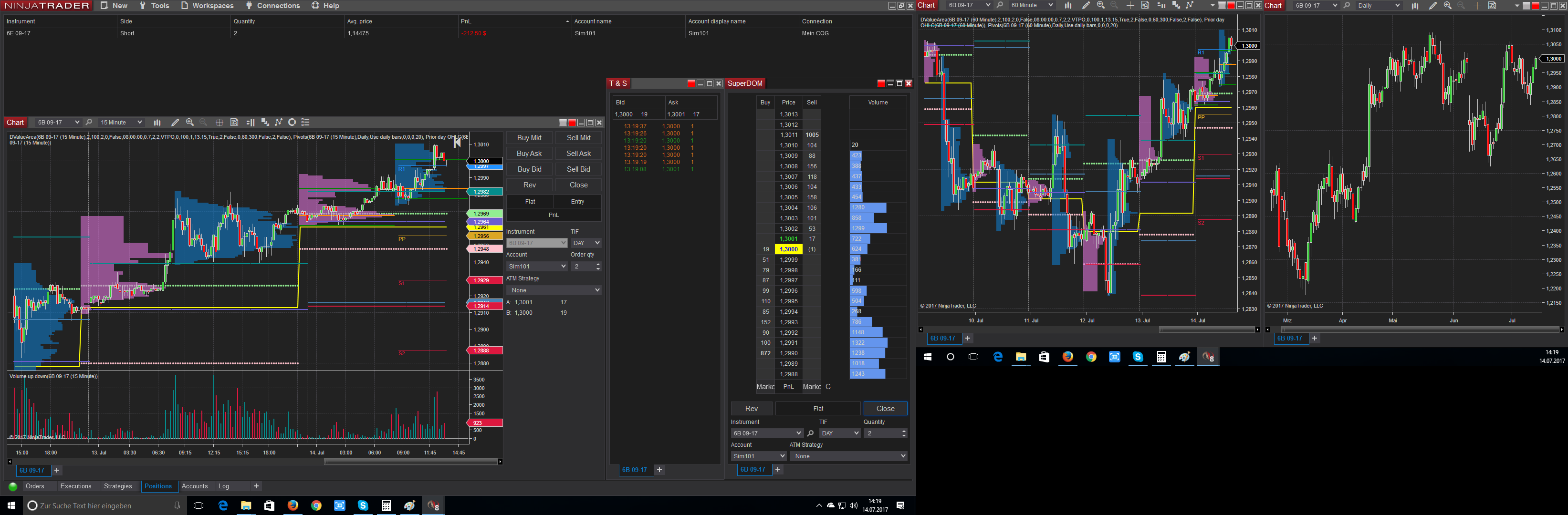Click the green connection status indicator
Image resolution: width=1568 pixels, height=515 pixels.
12,486
